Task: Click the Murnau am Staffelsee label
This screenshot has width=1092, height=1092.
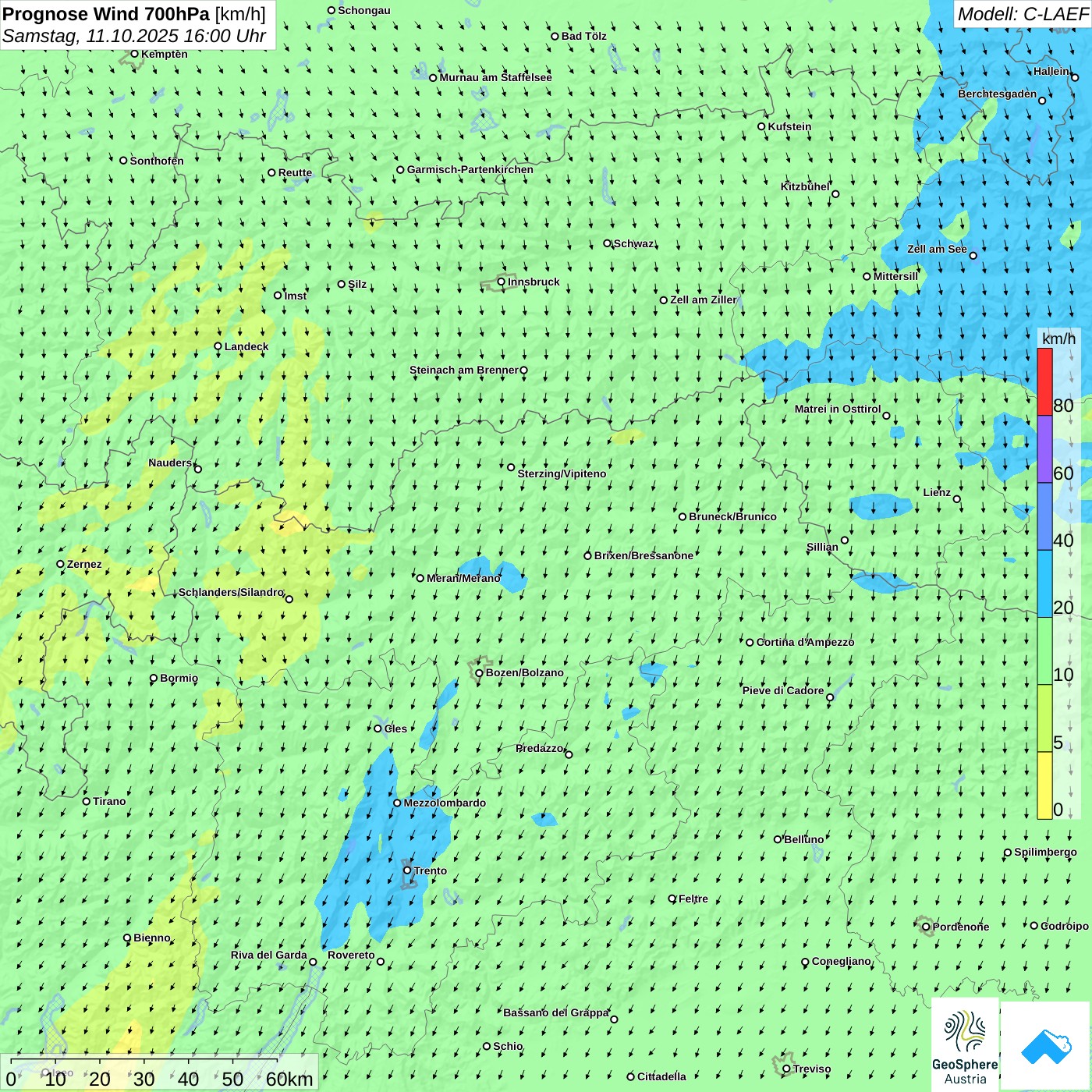Action: [x=495, y=77]
